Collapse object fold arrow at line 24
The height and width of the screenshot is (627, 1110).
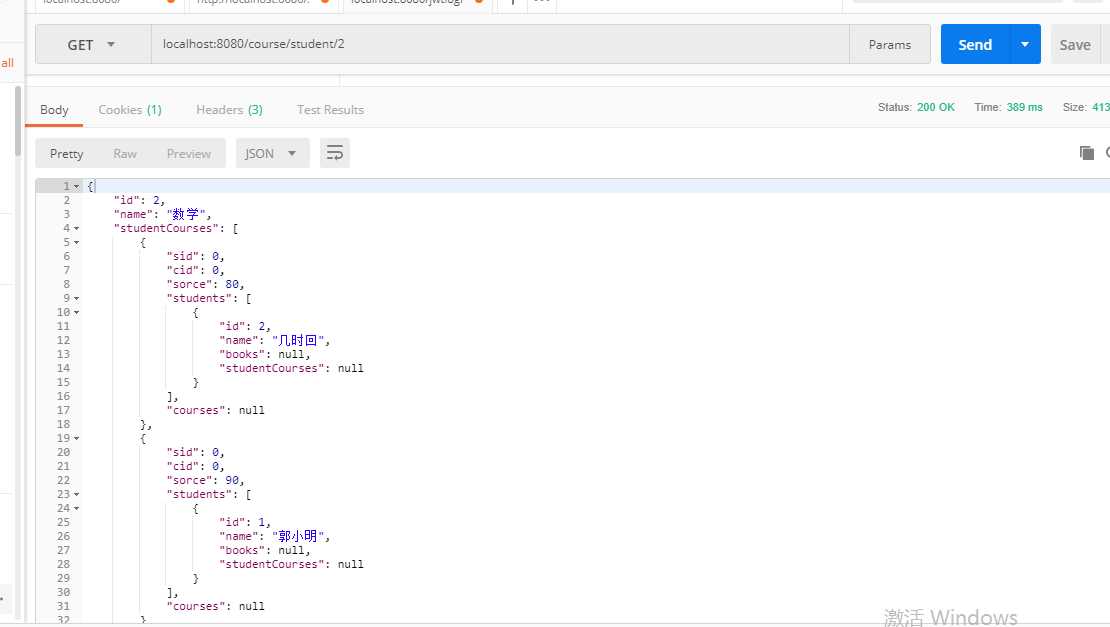[x=76, y=509]
